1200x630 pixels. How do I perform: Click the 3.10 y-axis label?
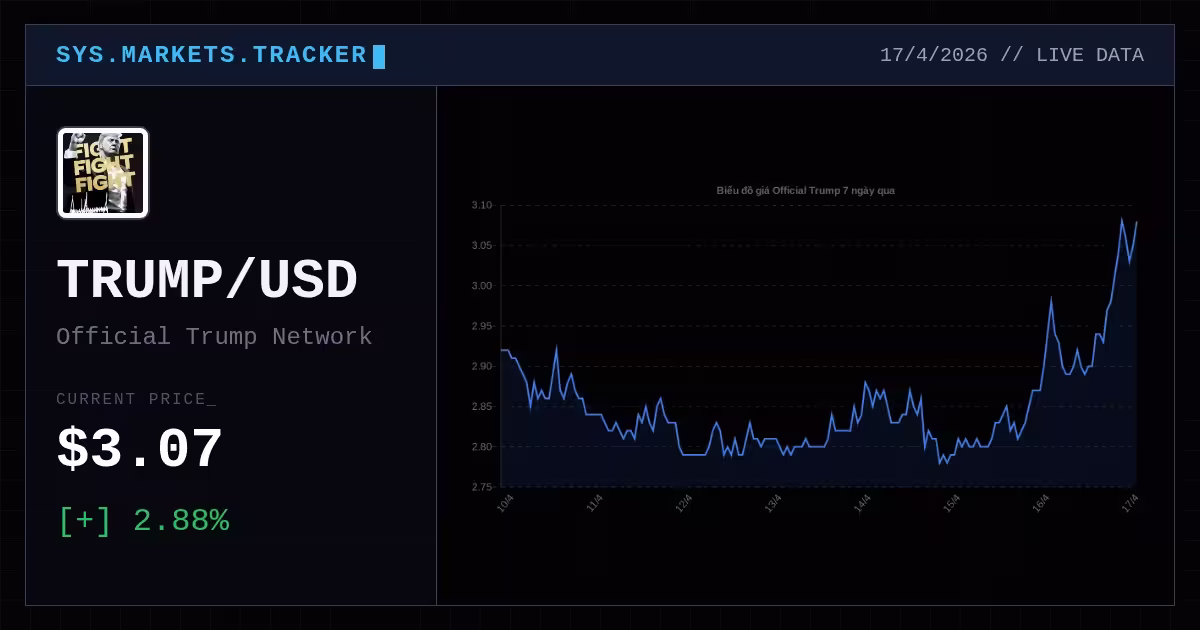(x=482, y=205)
